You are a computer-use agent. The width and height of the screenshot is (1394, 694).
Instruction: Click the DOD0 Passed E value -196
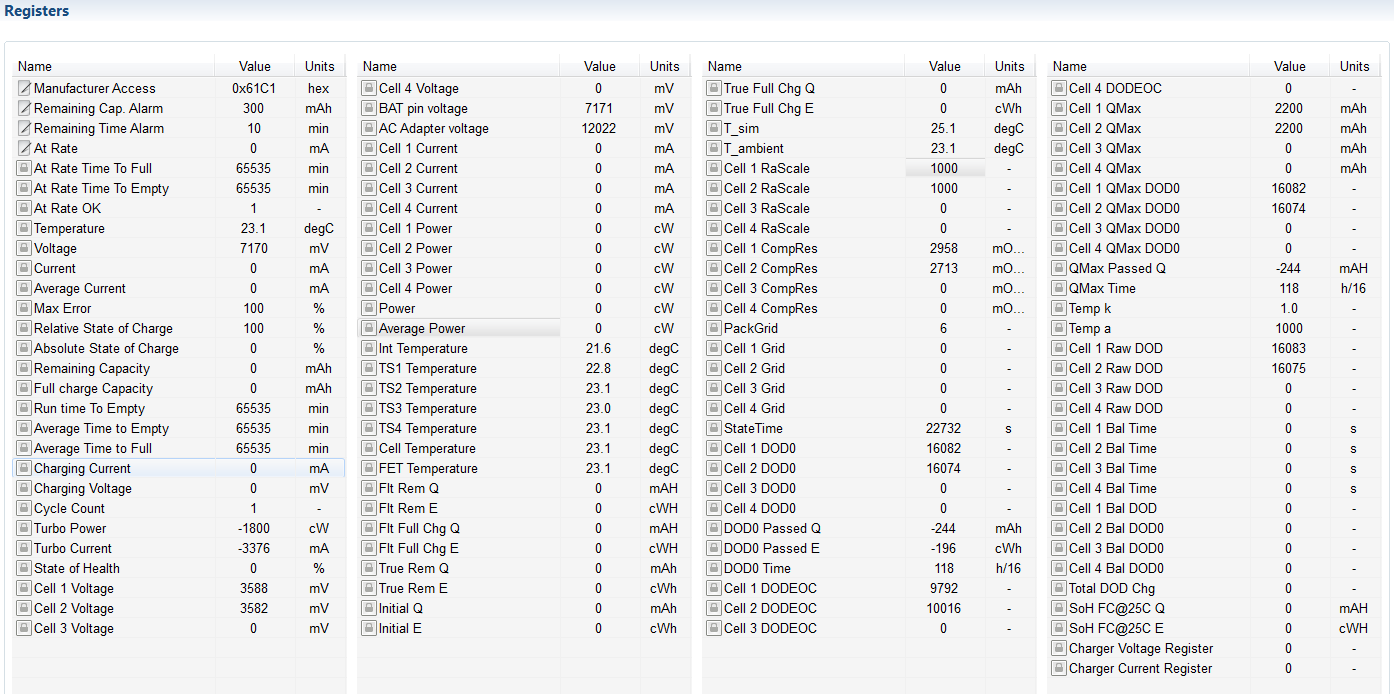[944, 548]
